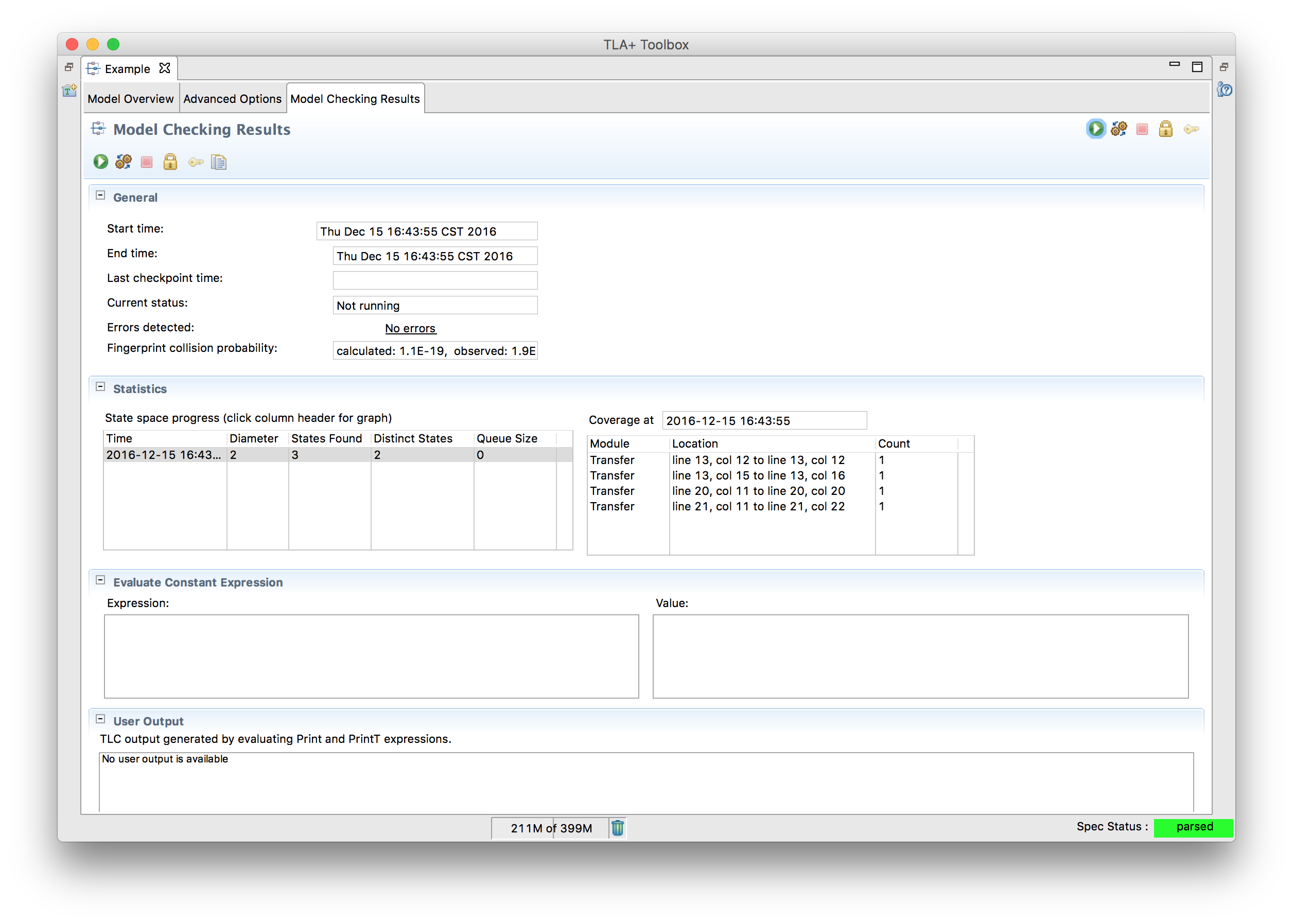Viewport: 1293px width, 924px height.
Task: Collapse the Evaluate Constant Expression section
Action: point(101,580)
